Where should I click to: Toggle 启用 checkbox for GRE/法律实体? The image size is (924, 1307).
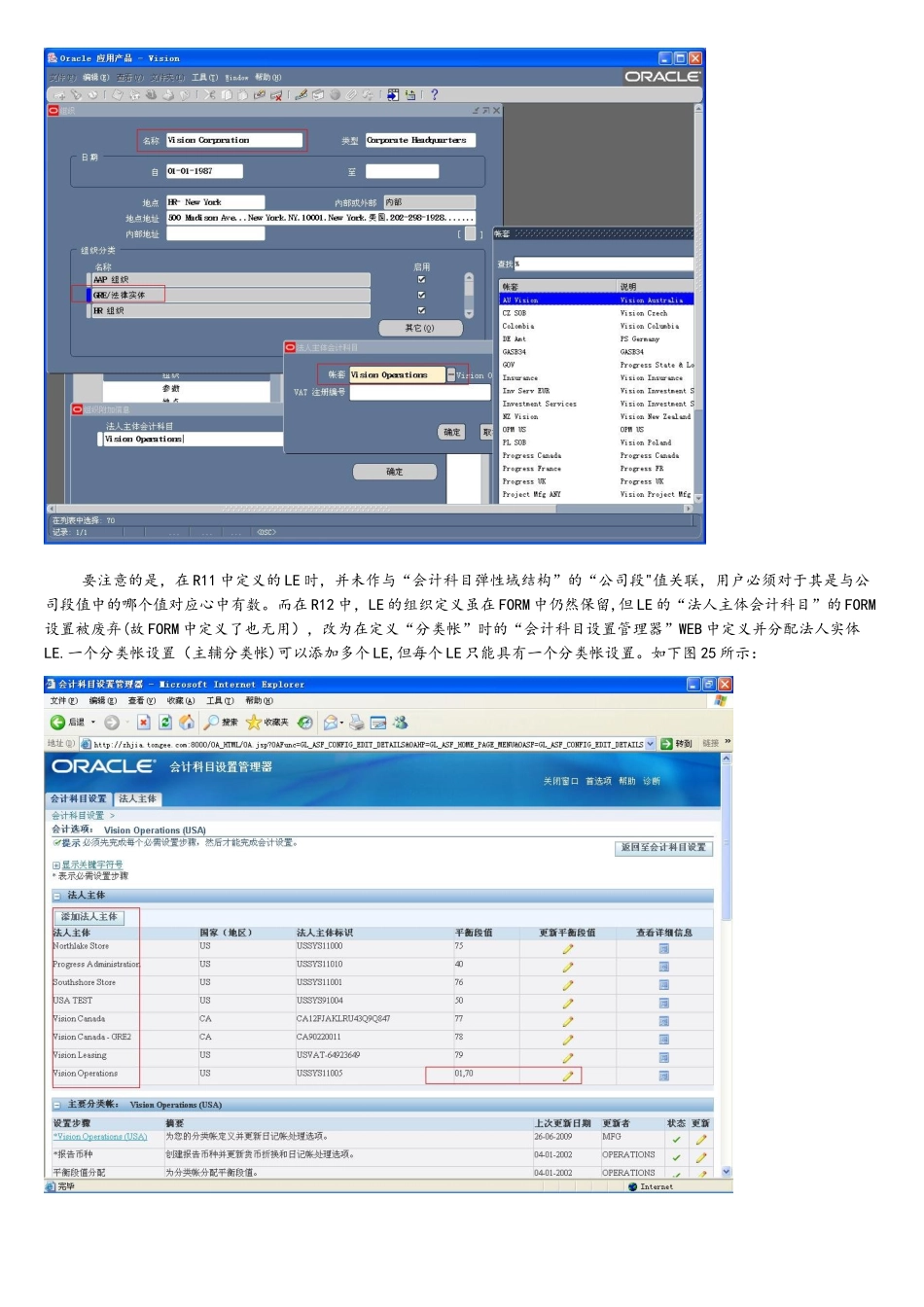[421, 295]
